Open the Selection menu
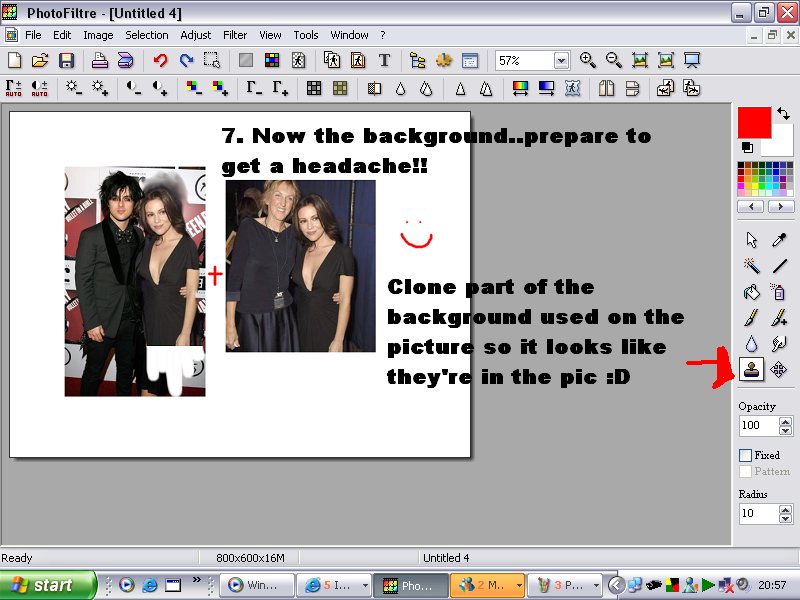Image resolution: width=800 pixels, height=600 pixels. [x=147, y=35]
